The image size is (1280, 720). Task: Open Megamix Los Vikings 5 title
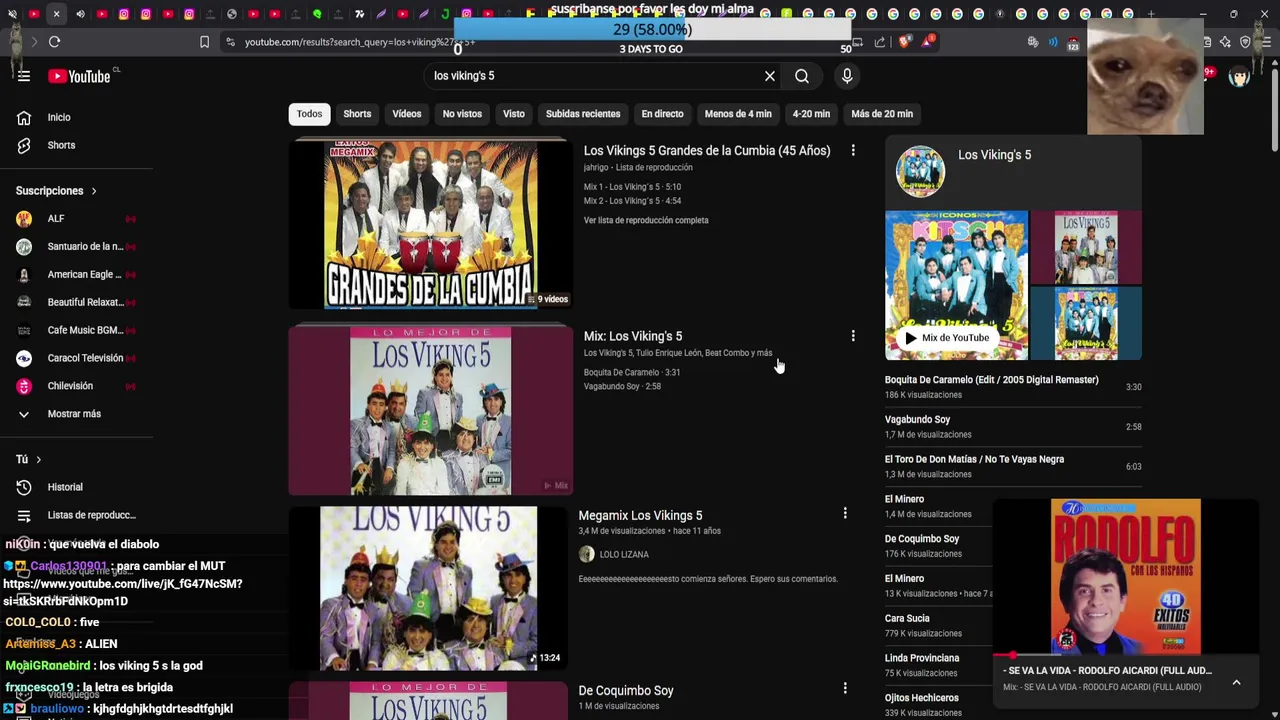point(640,515)
